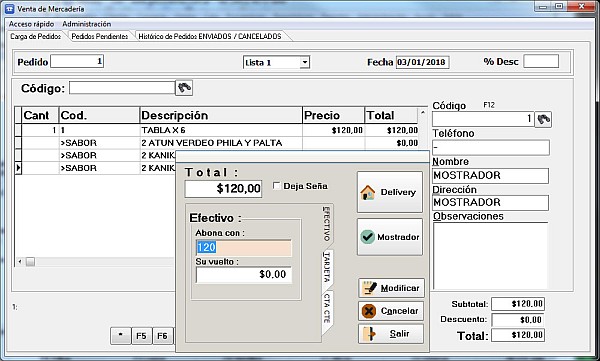Select the EFECTIVO vertical payment tab
Viewport: 600px width, 361px height.
326,224
